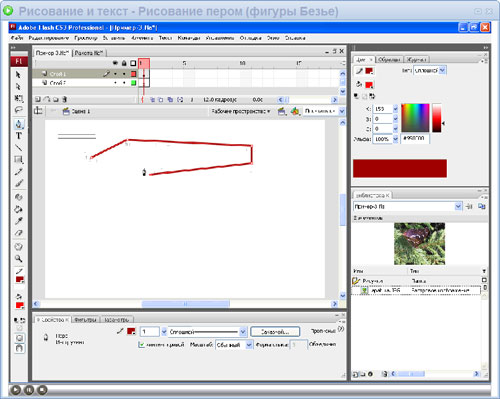
Task: Open the Рабочее пространство workspace dropdown
Action: [x=240, y=111]
